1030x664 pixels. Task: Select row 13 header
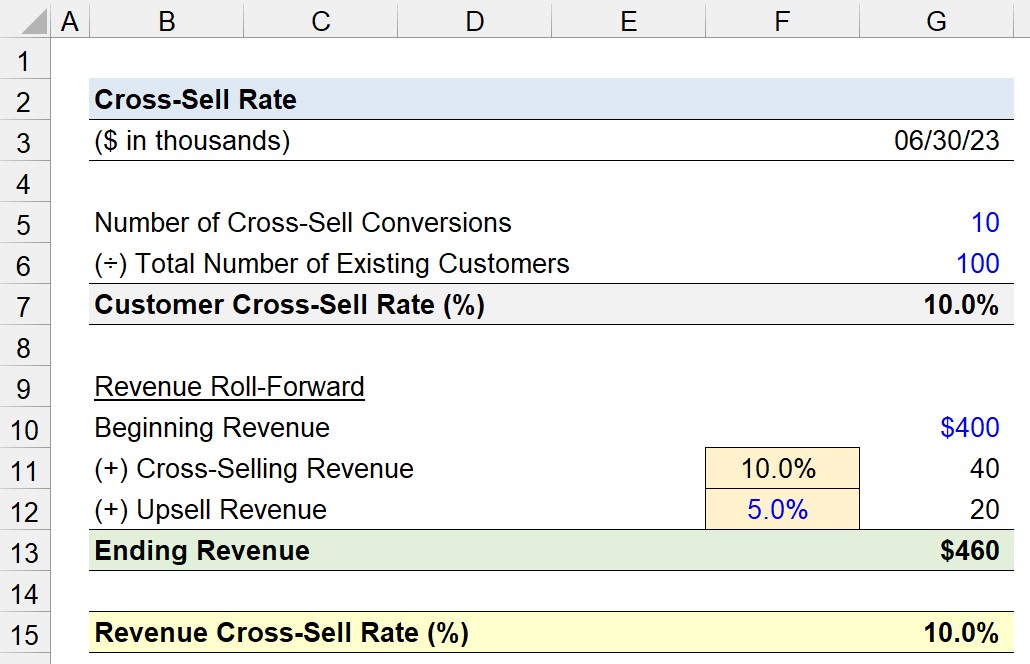(x=25, y=551)
